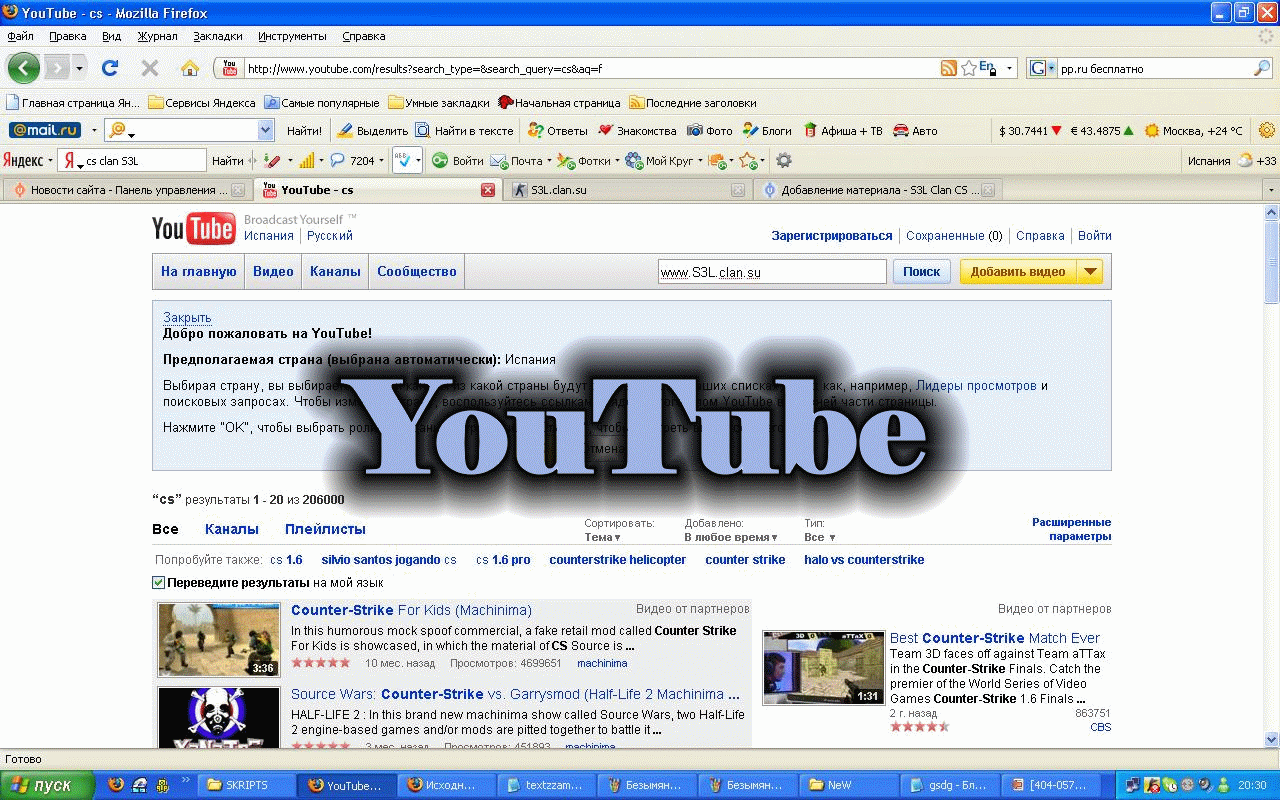Open the Добавить видео dropdown arrow

pyautogui.click(x=1090, y=271)
